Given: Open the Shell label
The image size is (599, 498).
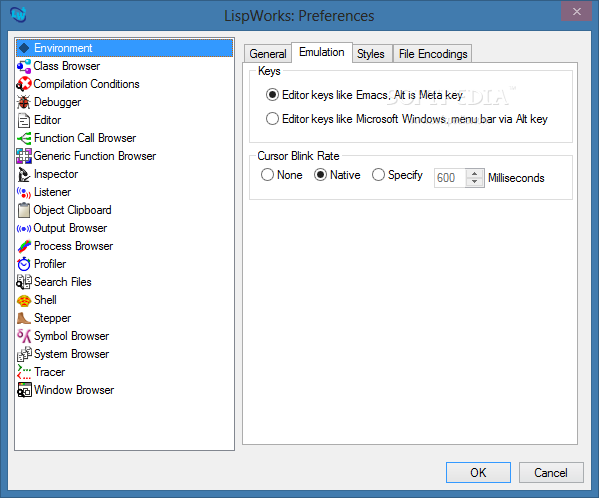Looking at the screenshot, I should tap(45, 300).
